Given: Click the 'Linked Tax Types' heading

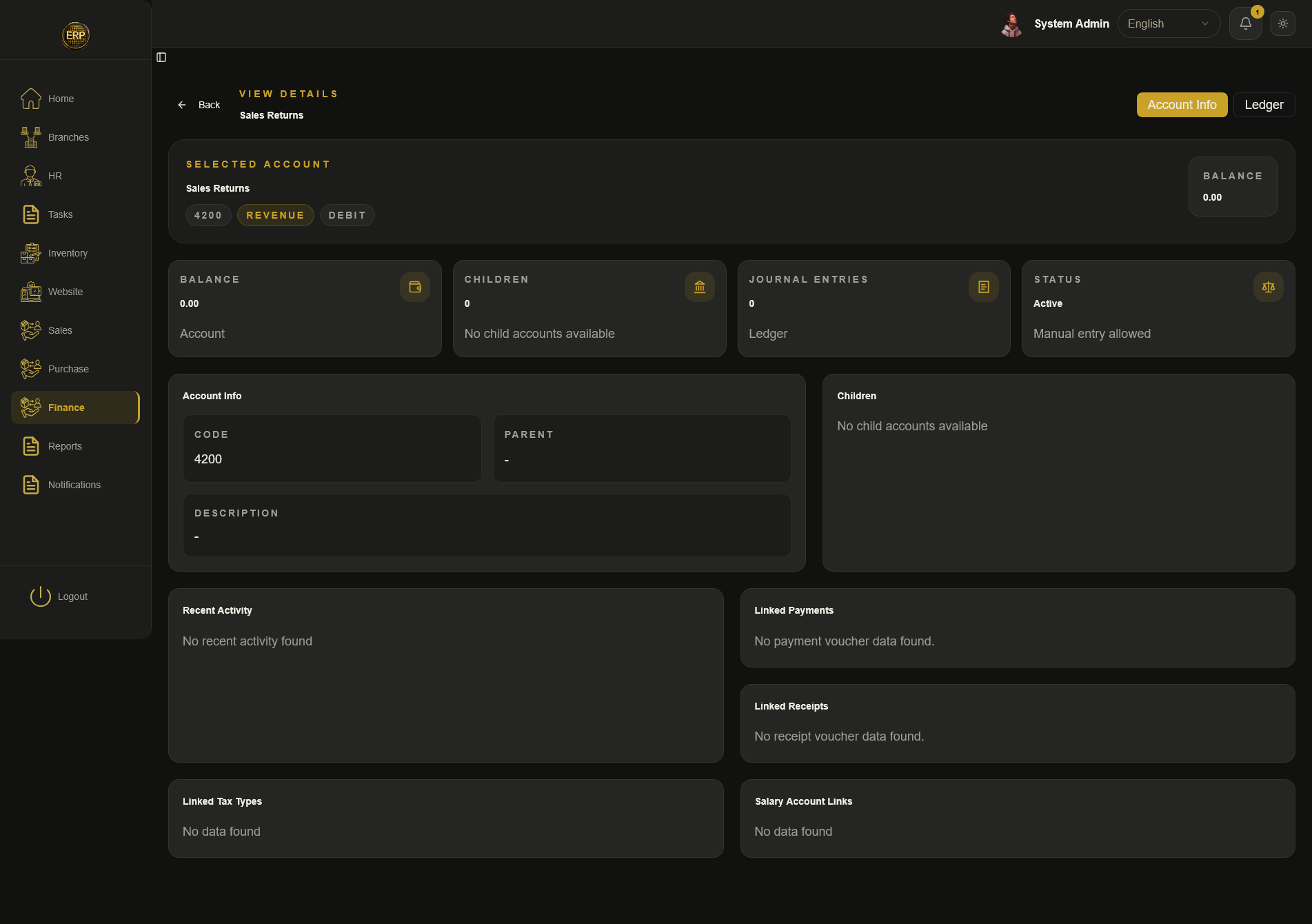Looking at the screenshot, I should coord(222,801).
